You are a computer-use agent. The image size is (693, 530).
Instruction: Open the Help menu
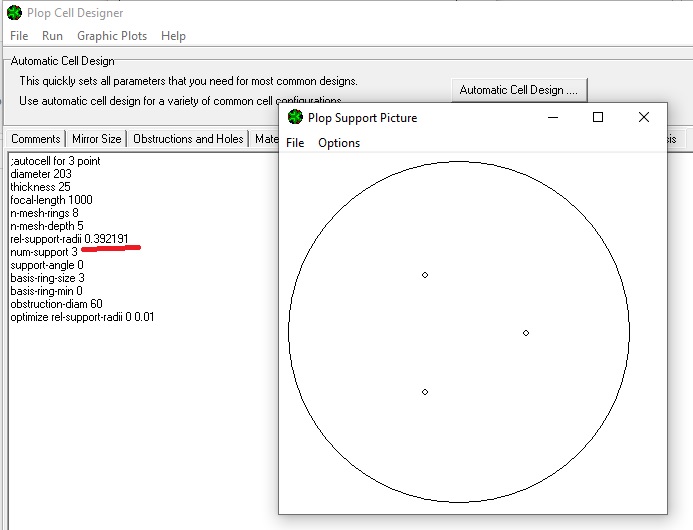[173, 36]
